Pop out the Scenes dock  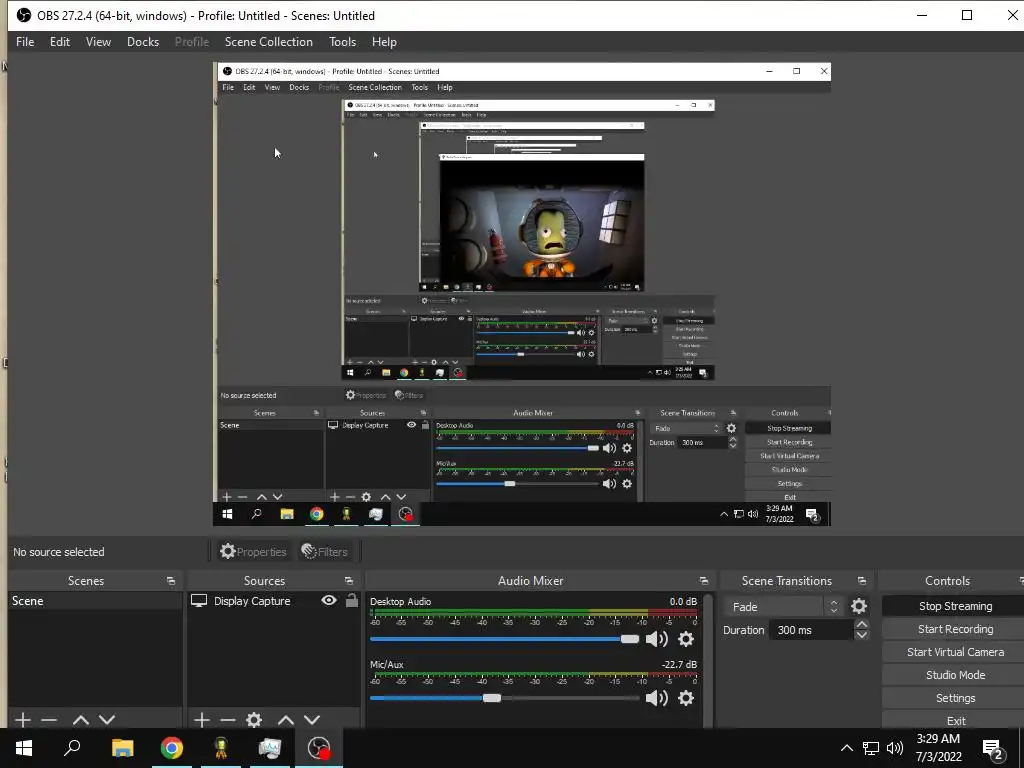coord(171,581)
